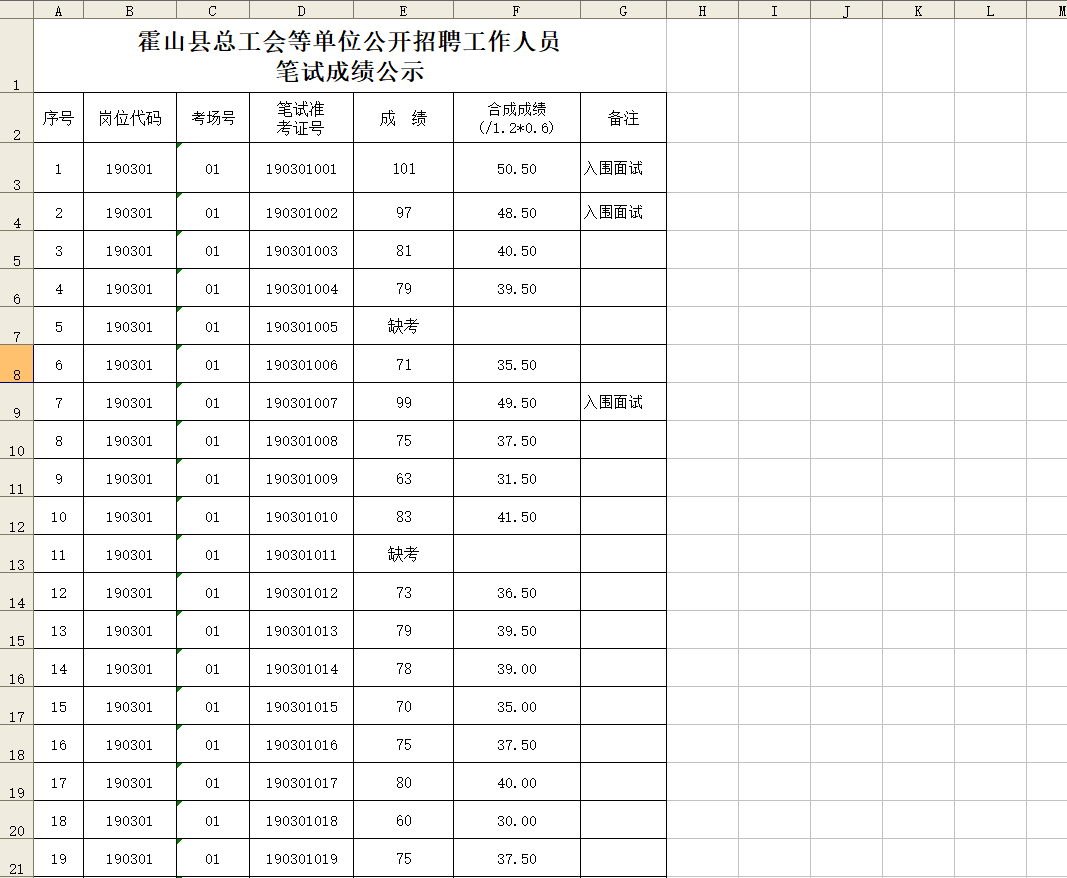Select composite score 31.50

pyautogui.click(x=516, y=479)
